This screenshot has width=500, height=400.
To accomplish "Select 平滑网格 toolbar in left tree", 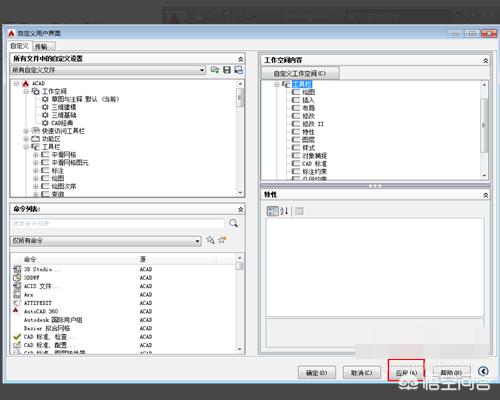I will 64,155.
